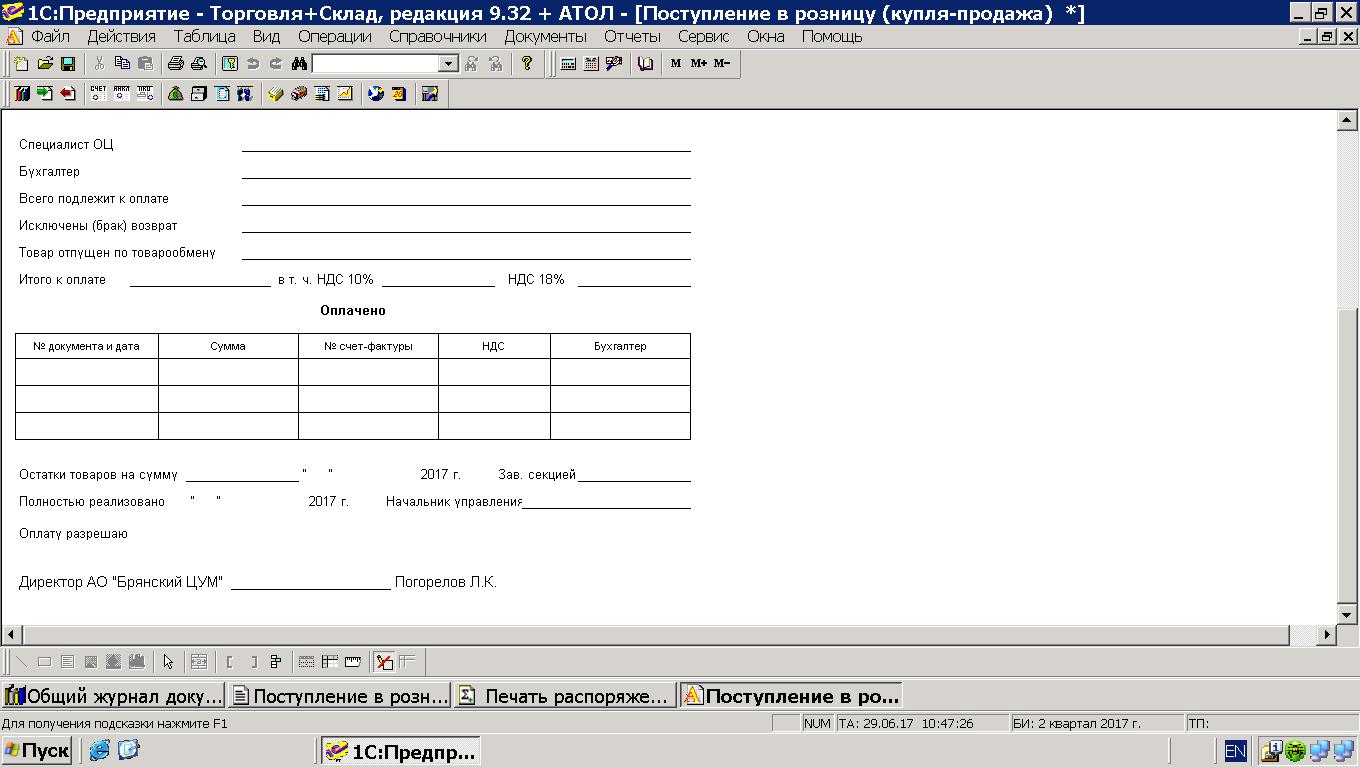Viewport: 1360px width, 768px height.
Task: Click the open folder icon in toolbar
Action: [45, 64]
